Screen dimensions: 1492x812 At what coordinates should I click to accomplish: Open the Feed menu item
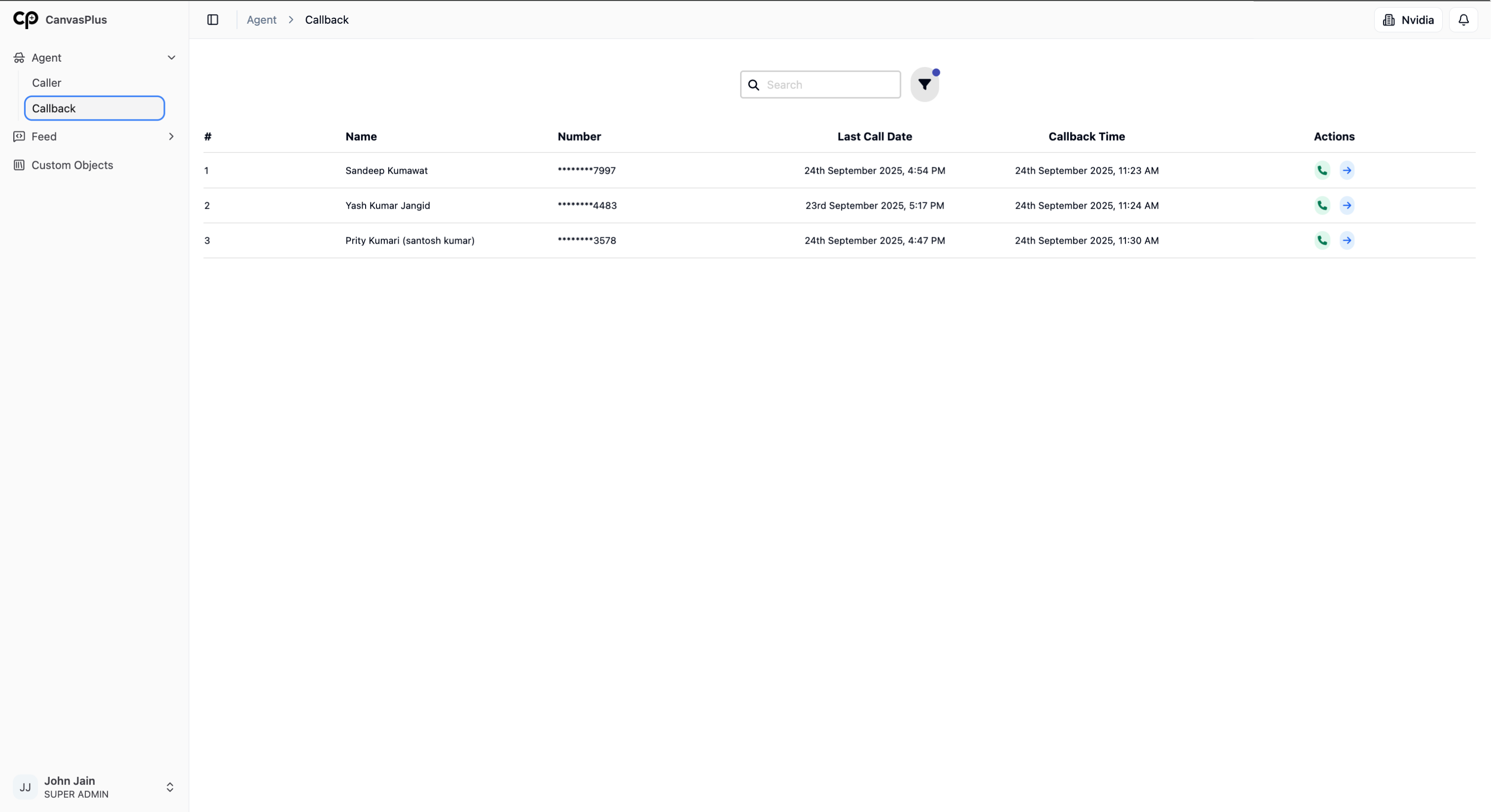(44, 137)
